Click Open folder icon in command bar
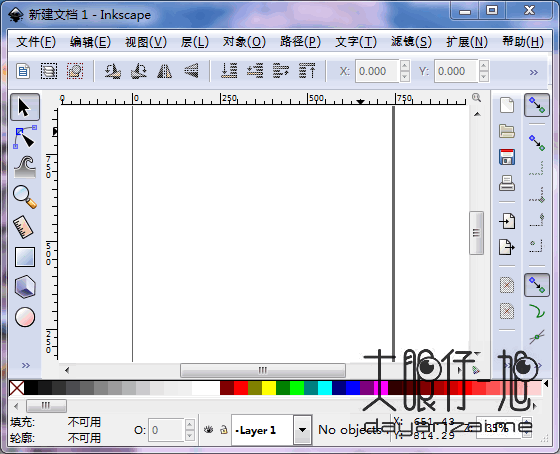The image size is (560, 454). (507, 131)
